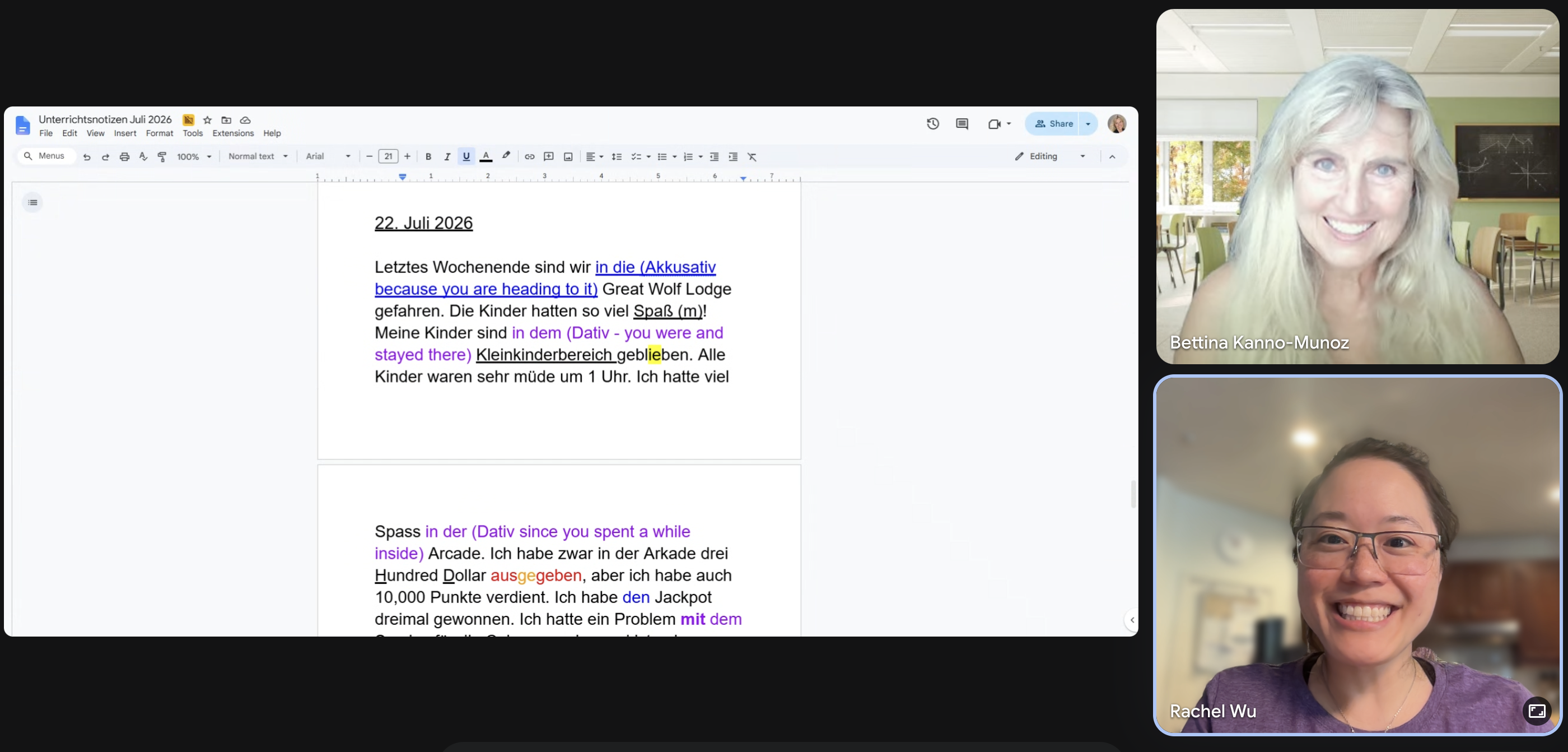Click the red word 'ausgegeben'
This screenshot has height=752, width=1568.
536,576
